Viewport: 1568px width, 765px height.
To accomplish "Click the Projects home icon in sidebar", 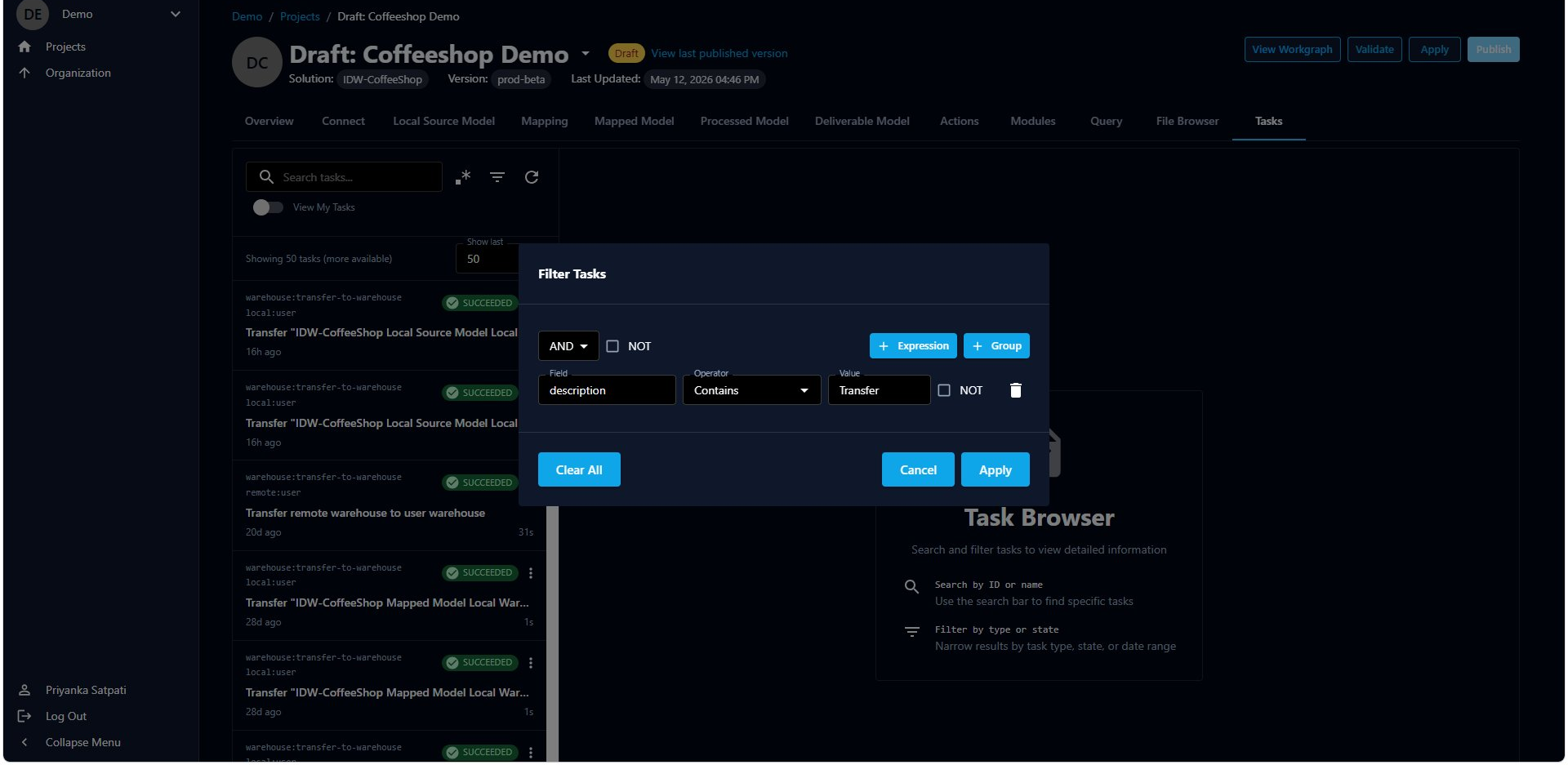I will point(24,47).
